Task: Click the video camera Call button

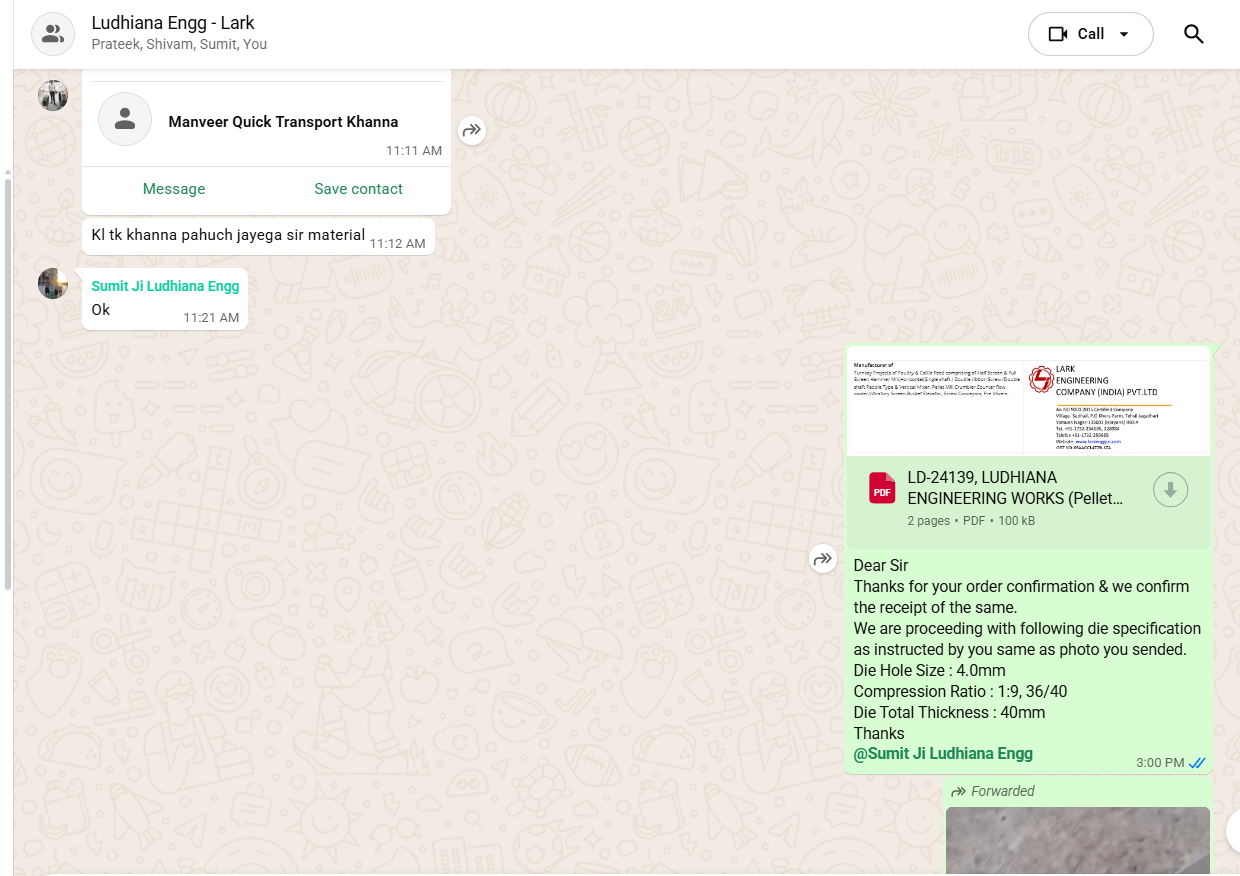Action: coord(1076,34)
